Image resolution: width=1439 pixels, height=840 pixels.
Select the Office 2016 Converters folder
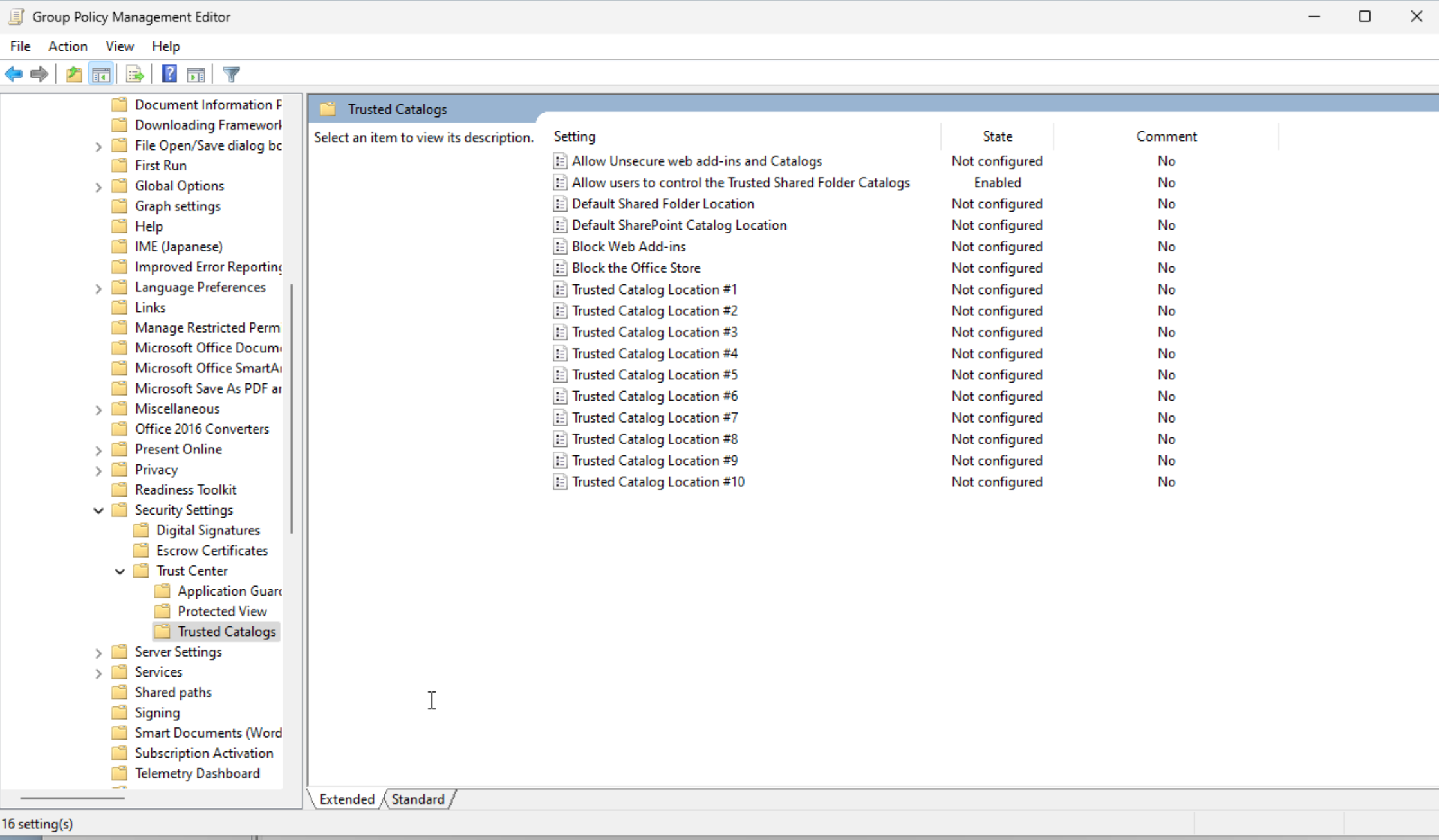pyautogui.click(x=201, y=429)
